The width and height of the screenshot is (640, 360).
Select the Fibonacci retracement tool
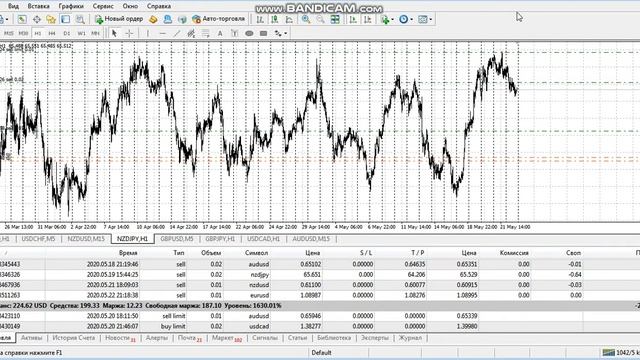[206, 33]
